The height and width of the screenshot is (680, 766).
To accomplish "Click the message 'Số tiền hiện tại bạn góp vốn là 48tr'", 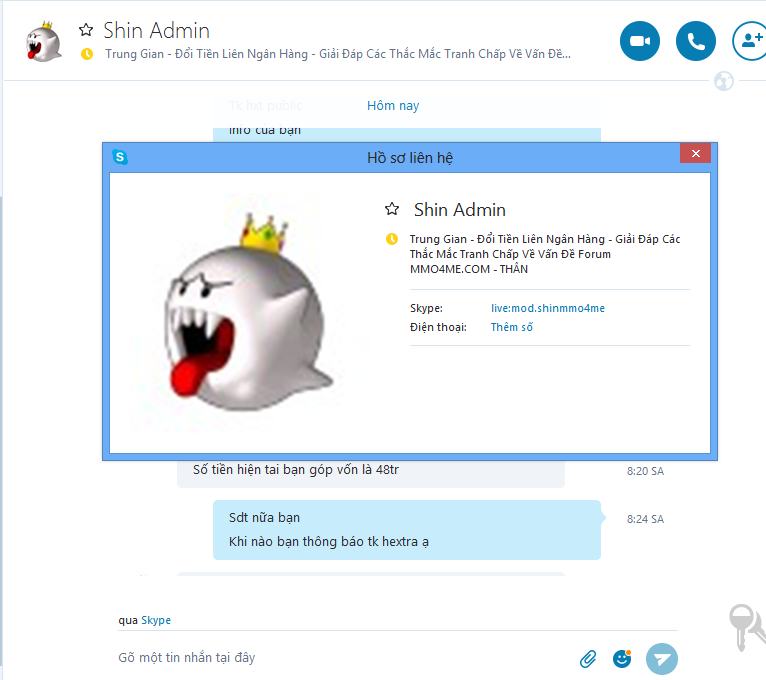I will (x=296, y=469).
